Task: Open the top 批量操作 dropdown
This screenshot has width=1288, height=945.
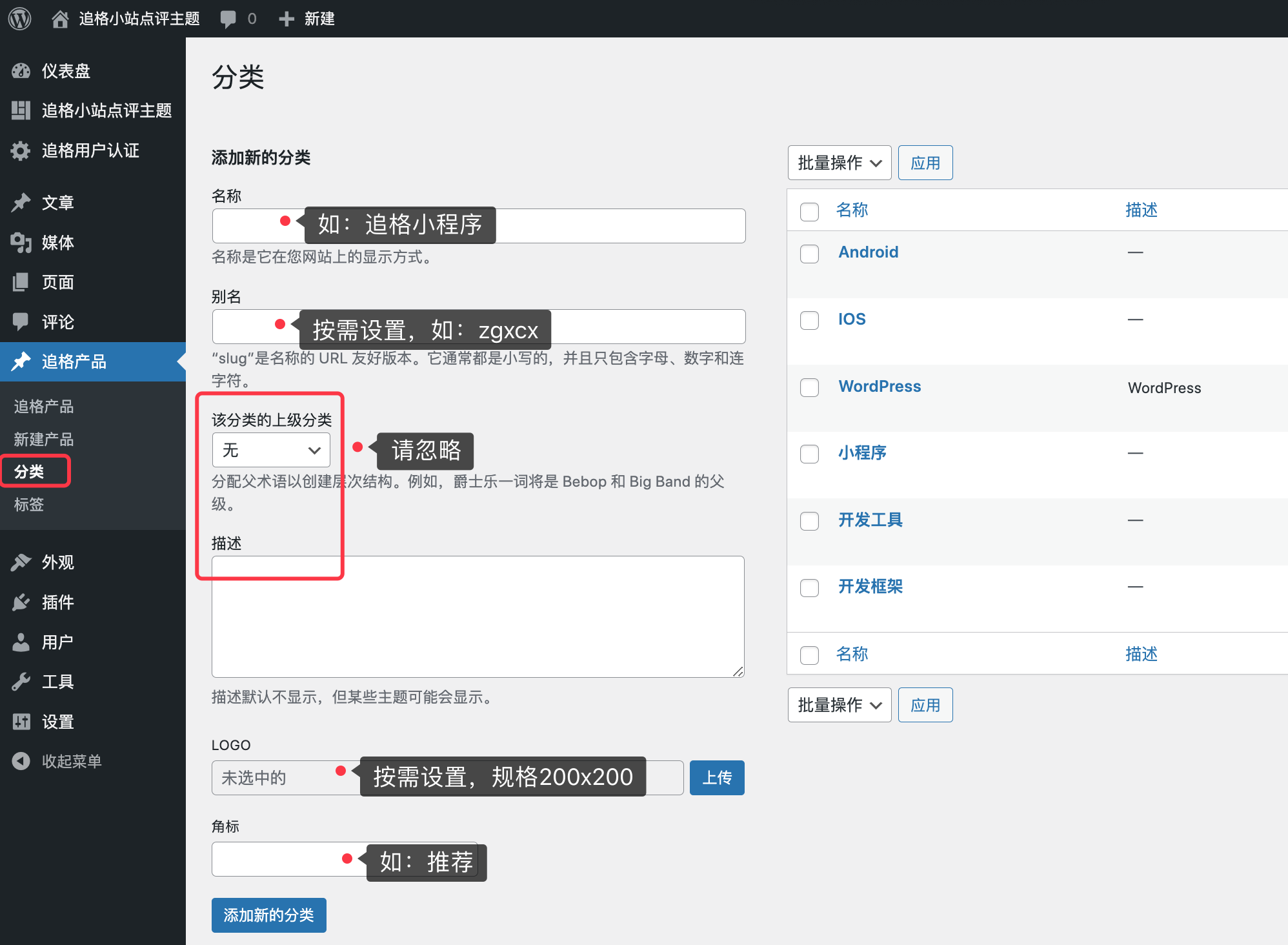Action: [x=840, y=163]
